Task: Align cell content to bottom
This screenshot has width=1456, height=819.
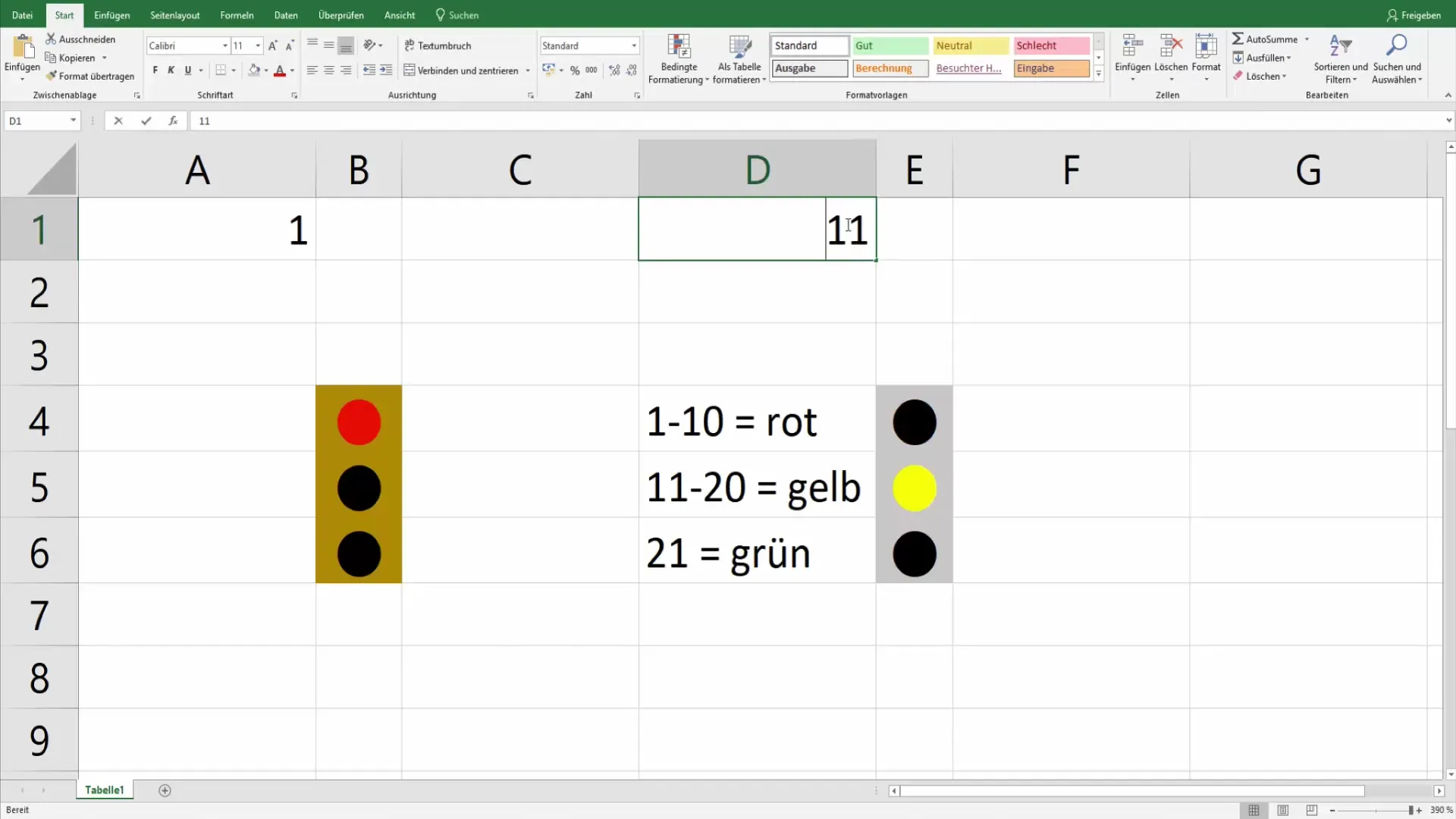Action: (346, 45)
